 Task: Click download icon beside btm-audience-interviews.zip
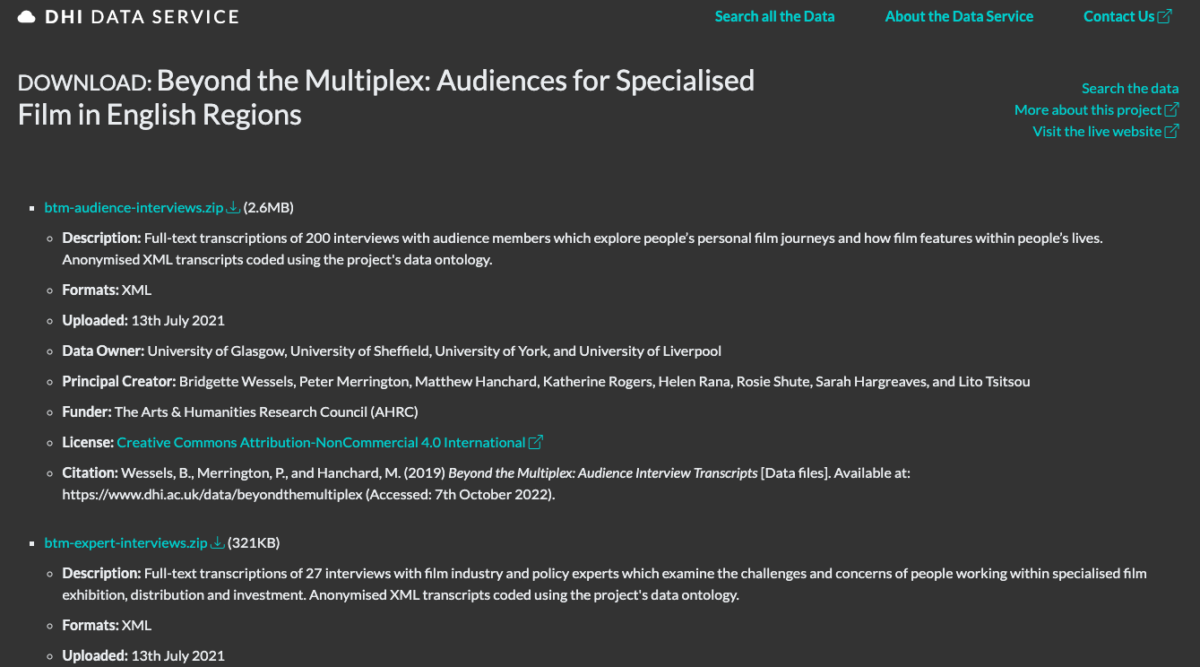coord(233,208)
